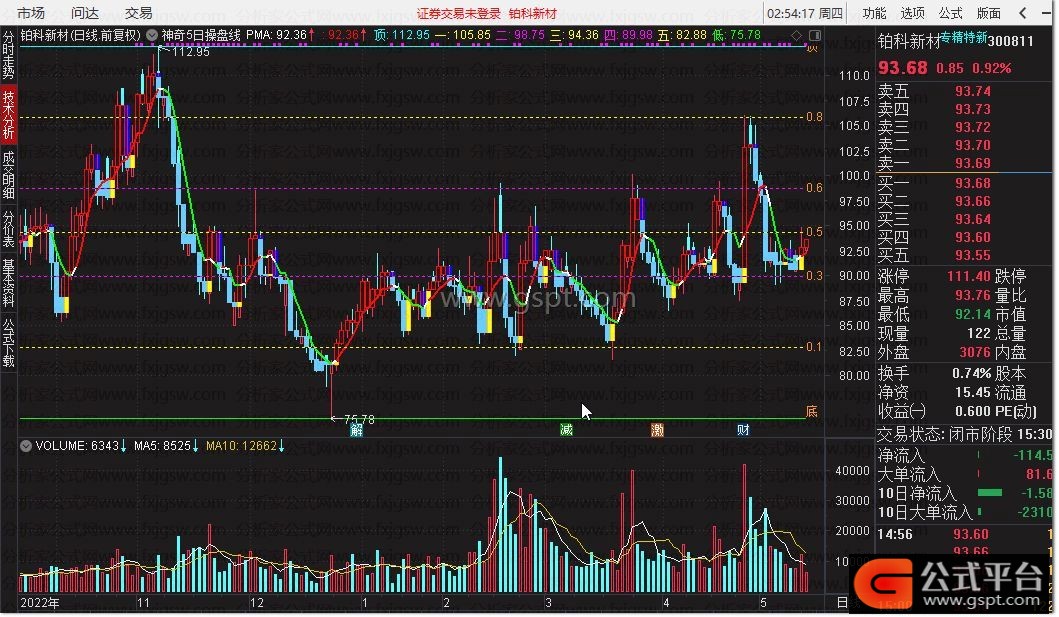Open the 选项 menu
The image size is (1059, 617).
pos(912,13)
